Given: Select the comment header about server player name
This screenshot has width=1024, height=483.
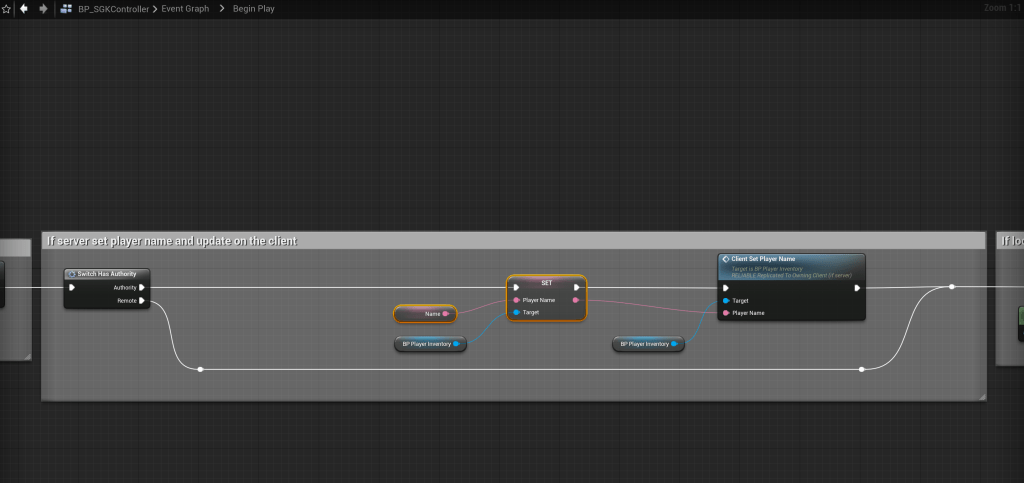Looking at the screenshot, I should click(x=513, y=241).
